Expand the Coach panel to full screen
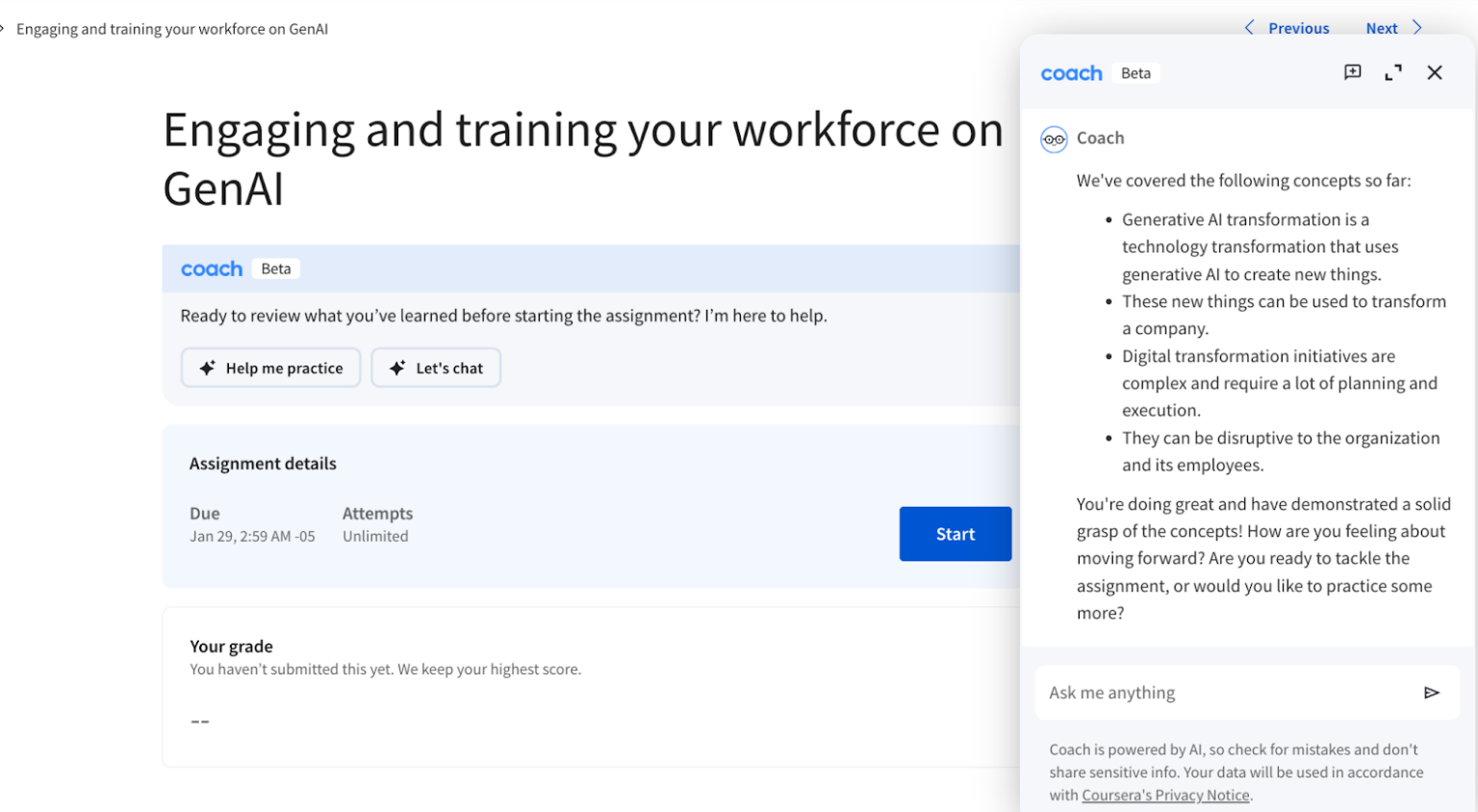The image size is (1478, 812). tap(1393, 72)
